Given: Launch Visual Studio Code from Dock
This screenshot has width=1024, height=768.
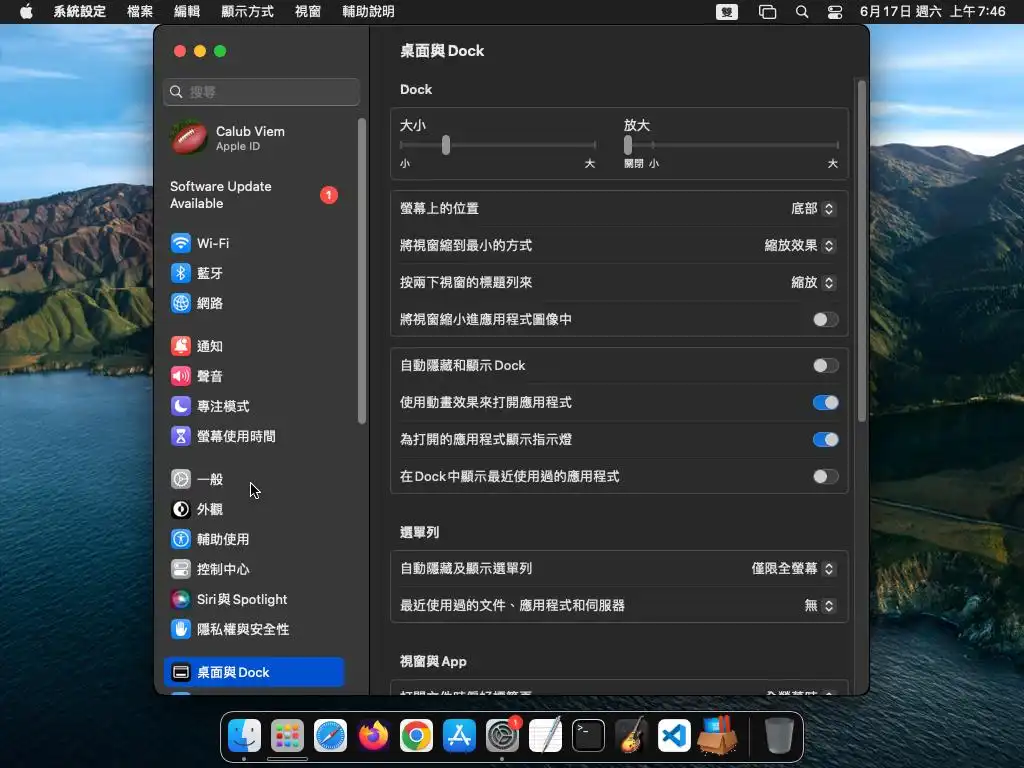Looking at the screenshot, I should point(674,736).
